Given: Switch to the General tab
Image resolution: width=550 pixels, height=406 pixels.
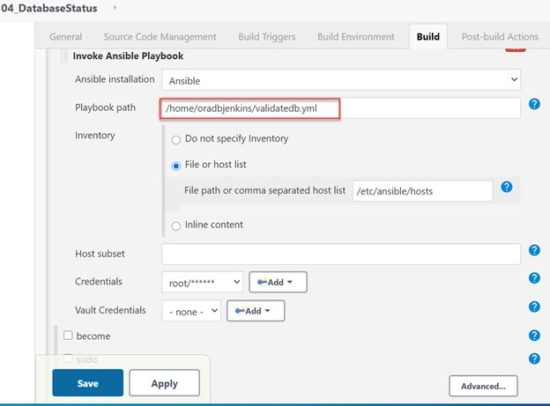Looking at the screenshot, I should (x=66, y=37).
